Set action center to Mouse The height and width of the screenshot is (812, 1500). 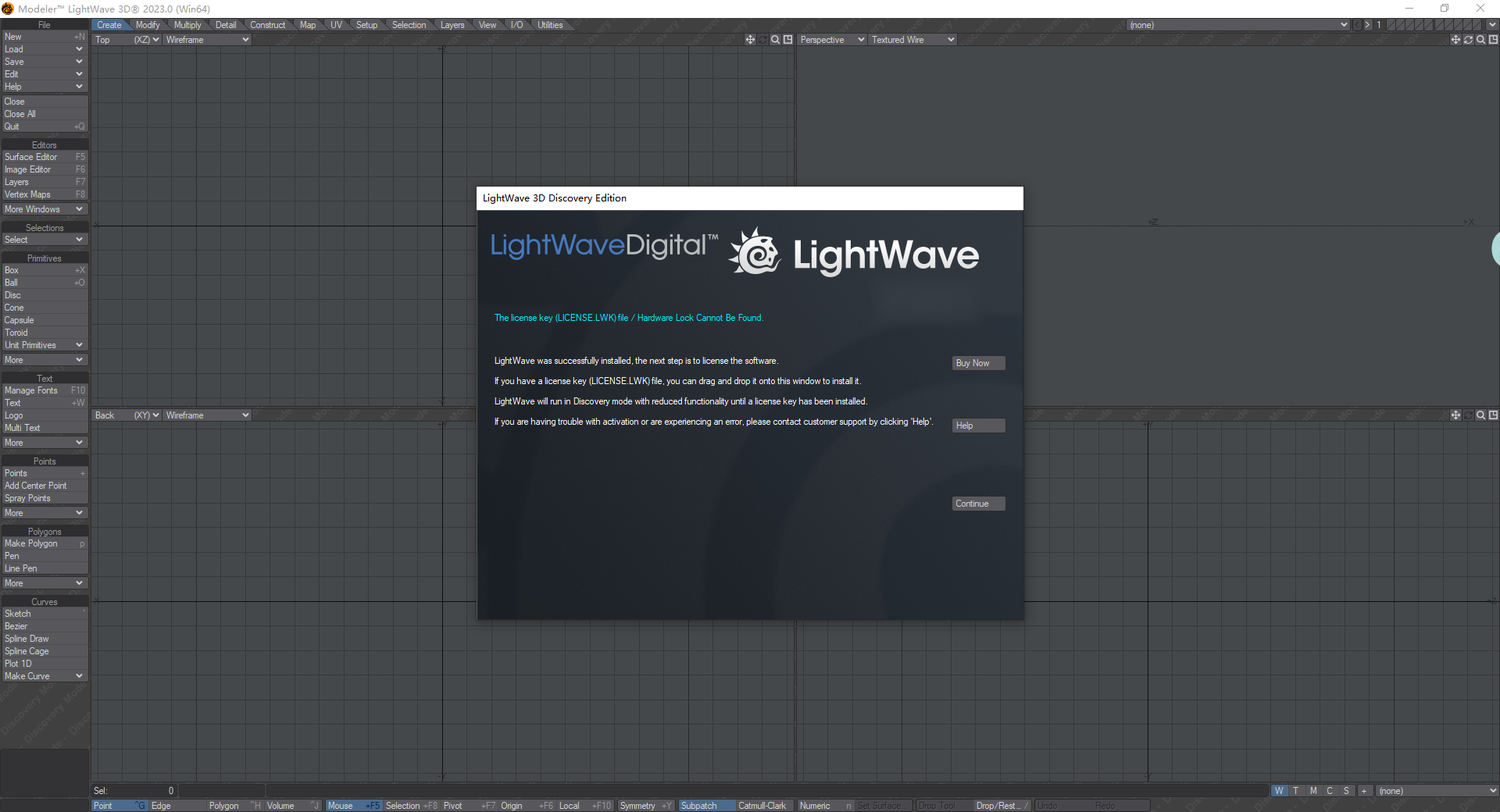tap(353, 806)
